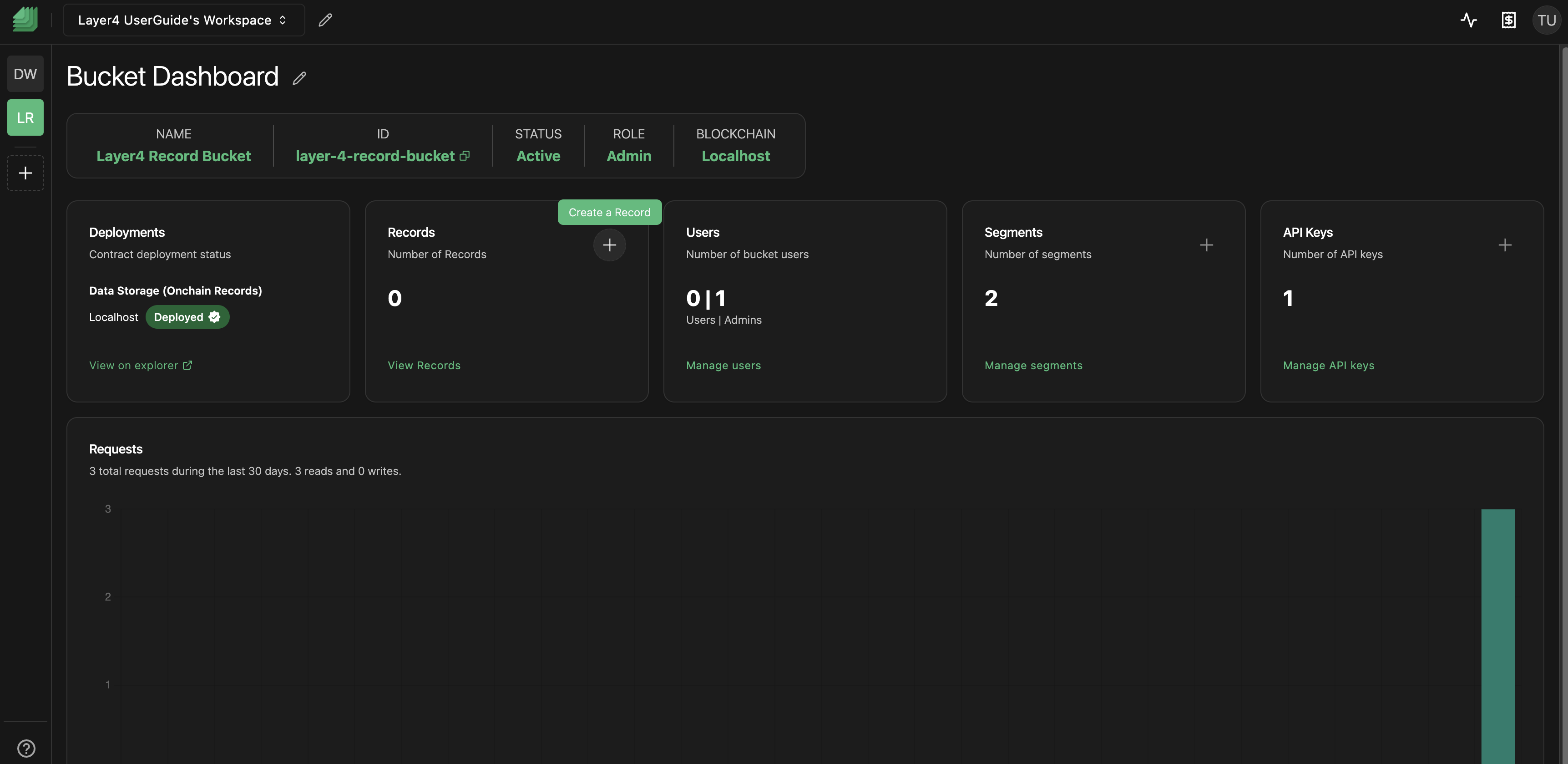Click the Localhost blockchain value

(x=736, y=156)
